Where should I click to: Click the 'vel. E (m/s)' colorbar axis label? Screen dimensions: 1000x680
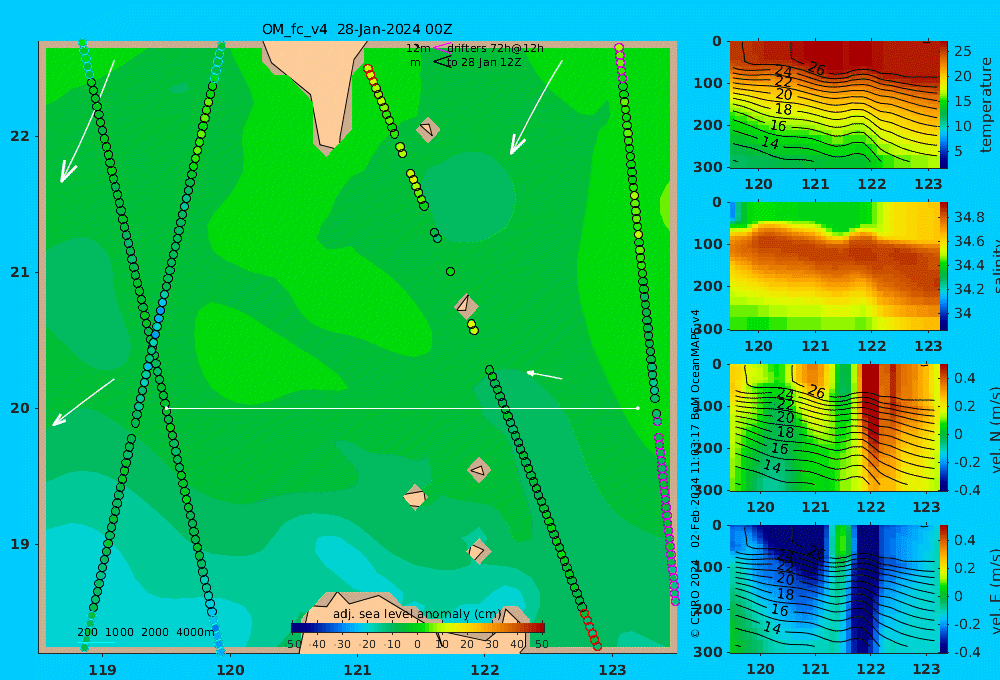tap(994, 589)
